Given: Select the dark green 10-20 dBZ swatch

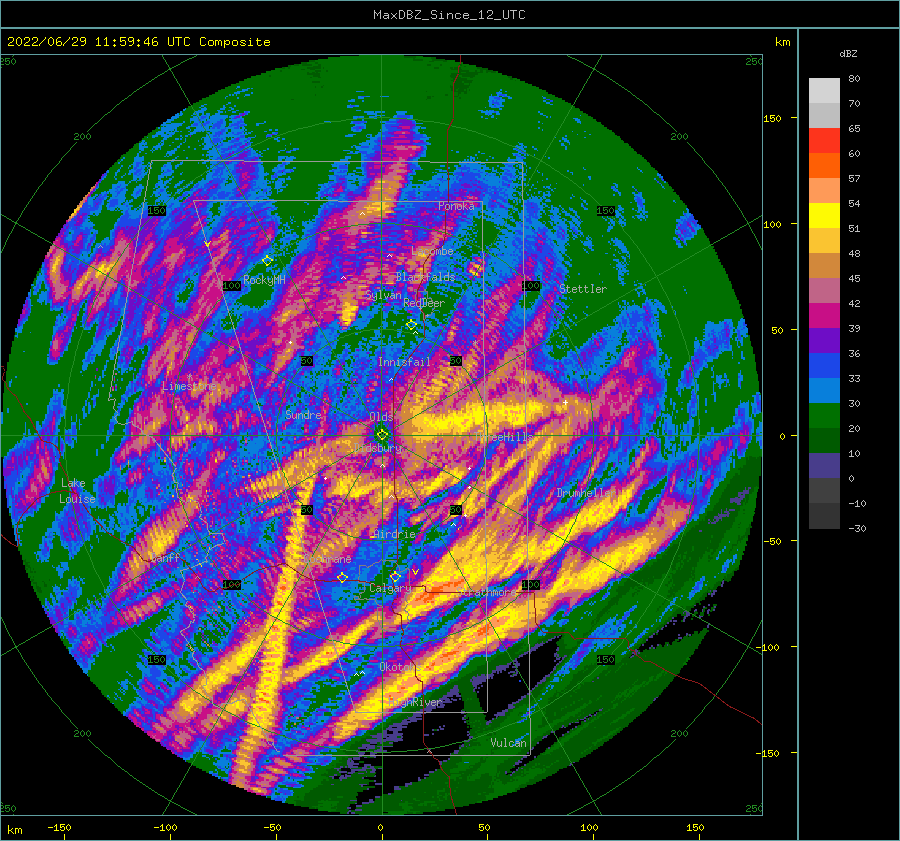Looking at the screenshot, I should pos(824,441).
